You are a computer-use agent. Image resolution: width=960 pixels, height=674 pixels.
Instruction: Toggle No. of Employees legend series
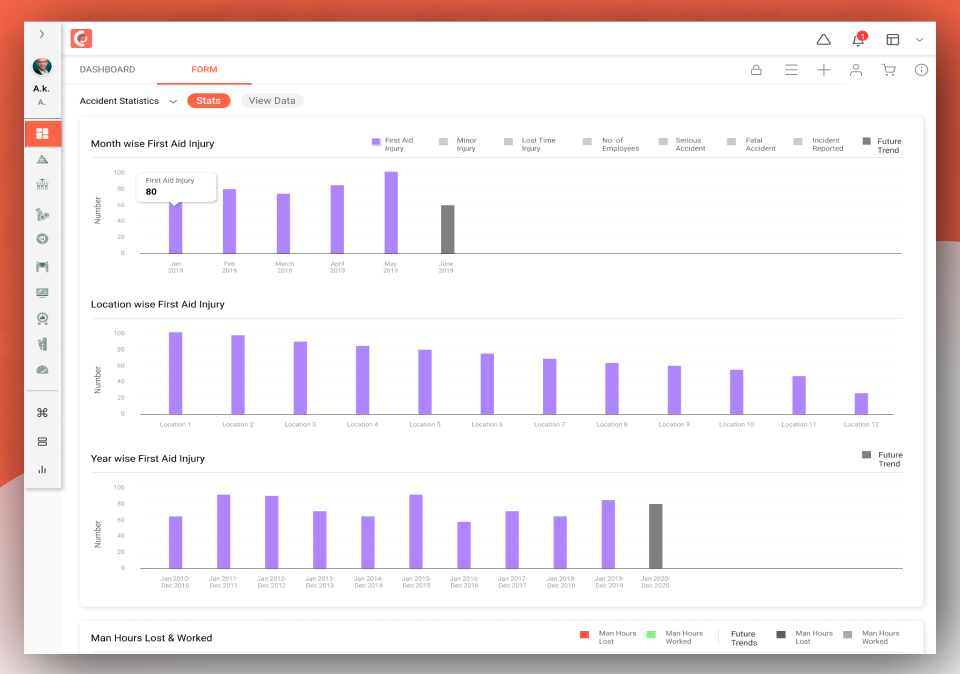(x=611, y=144)
